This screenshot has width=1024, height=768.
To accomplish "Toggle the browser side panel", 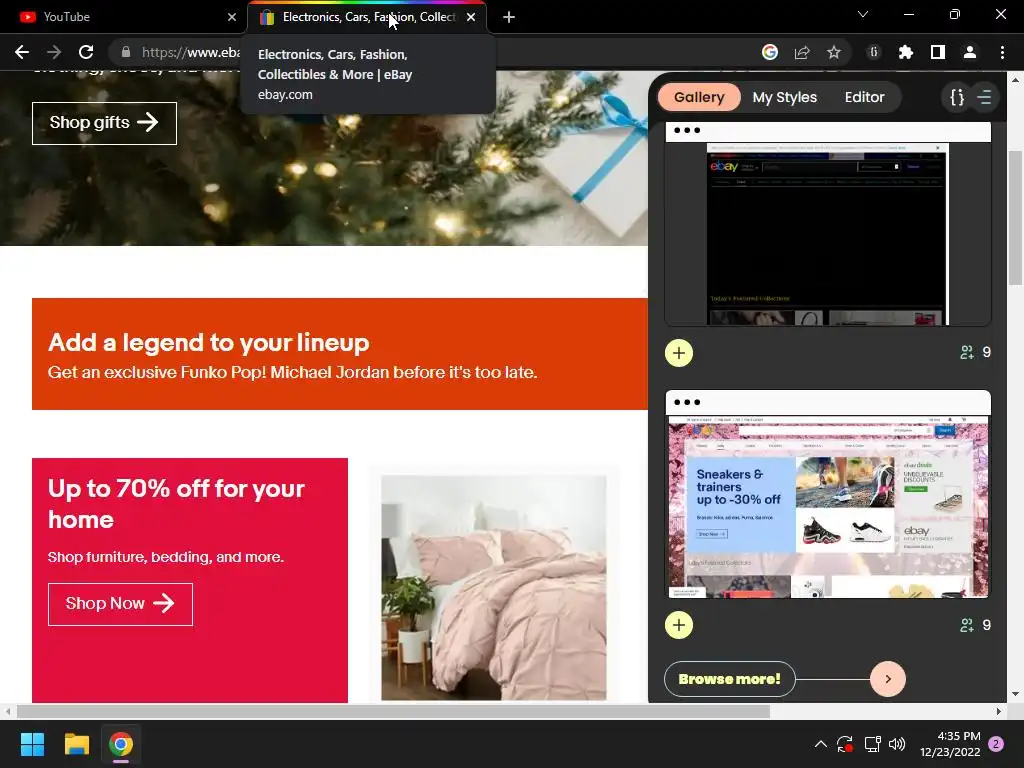I will (x=938, y=52).
